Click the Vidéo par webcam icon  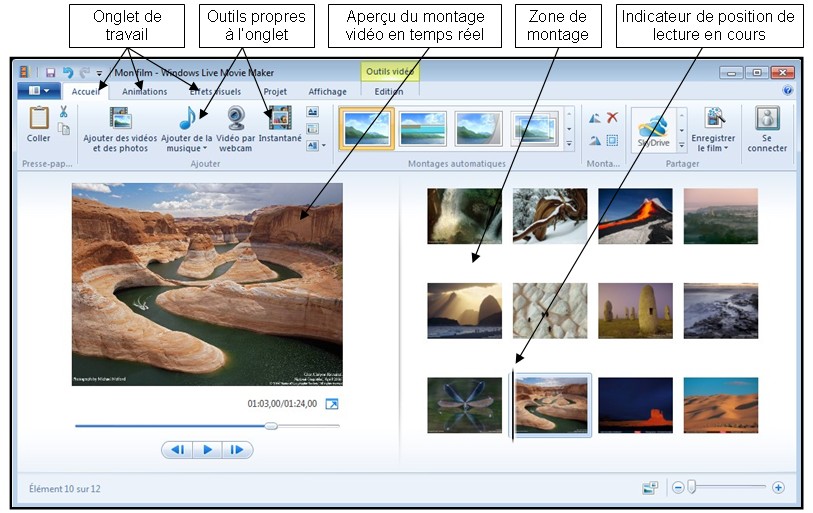tap(236, 119)
